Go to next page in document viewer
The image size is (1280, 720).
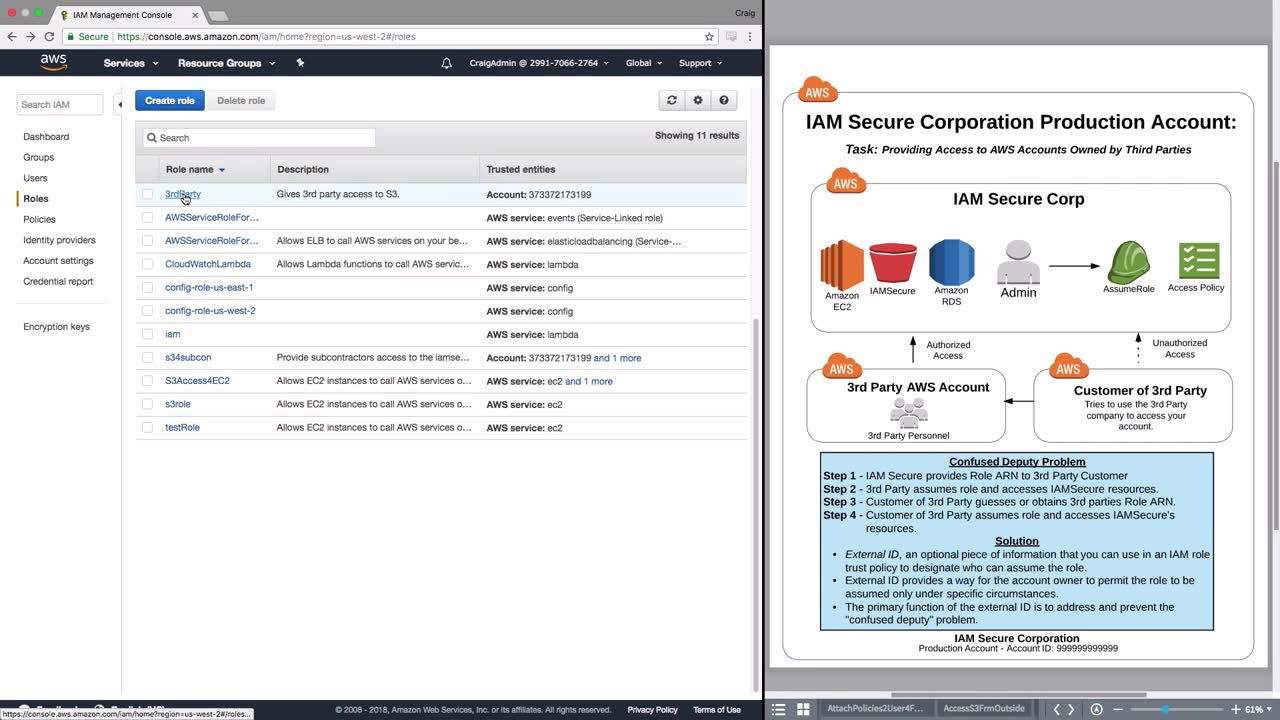pyautogui.click(x=1071, y=709)
